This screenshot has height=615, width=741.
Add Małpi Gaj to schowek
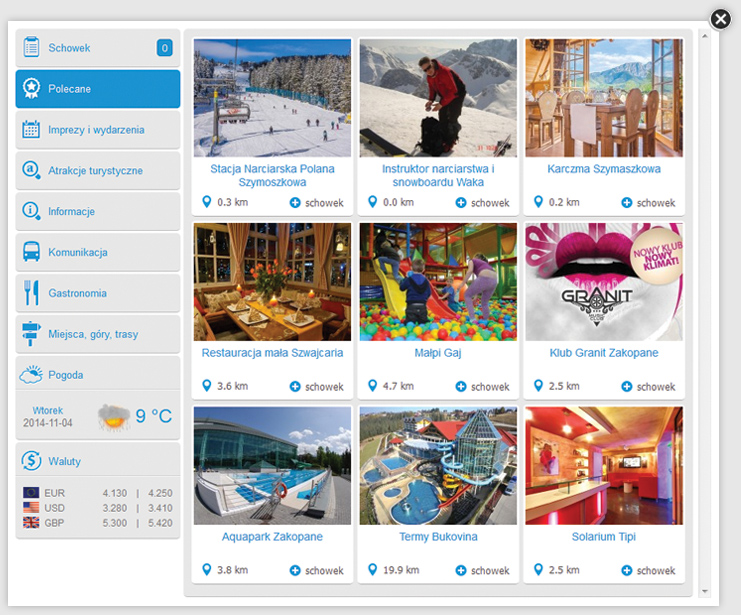point(483,387)
